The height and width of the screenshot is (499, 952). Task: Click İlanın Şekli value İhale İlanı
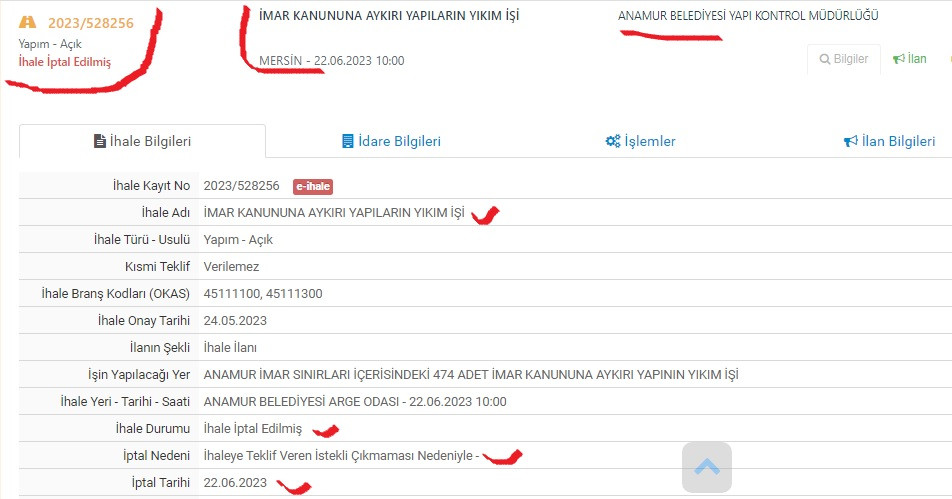[x=230, y=348]
